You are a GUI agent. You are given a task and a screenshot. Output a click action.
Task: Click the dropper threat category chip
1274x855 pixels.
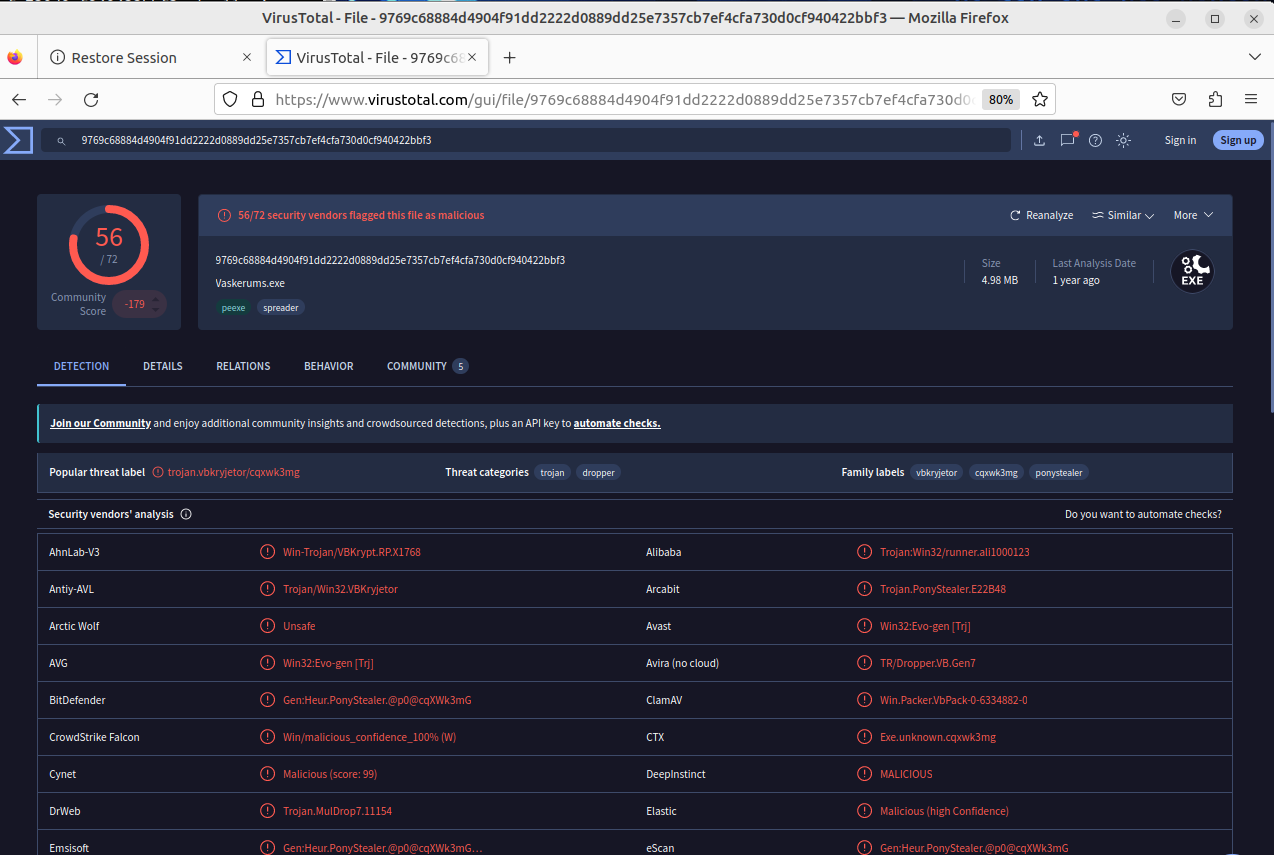point(598,472)
